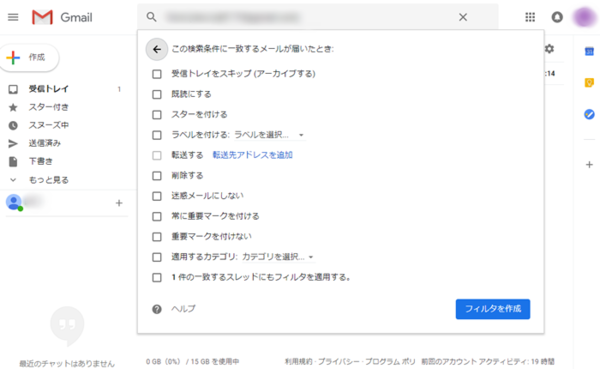This screenshot has height=369, width=600.
Task: Open プライバシー footer link
Action: [x=339, y=361]
